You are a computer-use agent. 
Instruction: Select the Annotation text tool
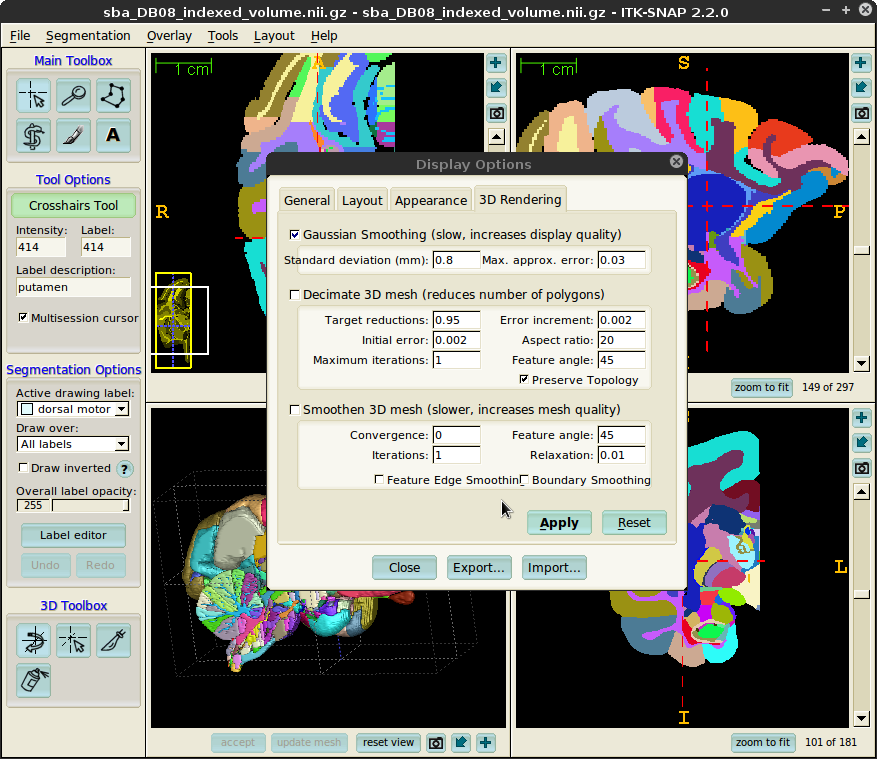pos(112,135)
